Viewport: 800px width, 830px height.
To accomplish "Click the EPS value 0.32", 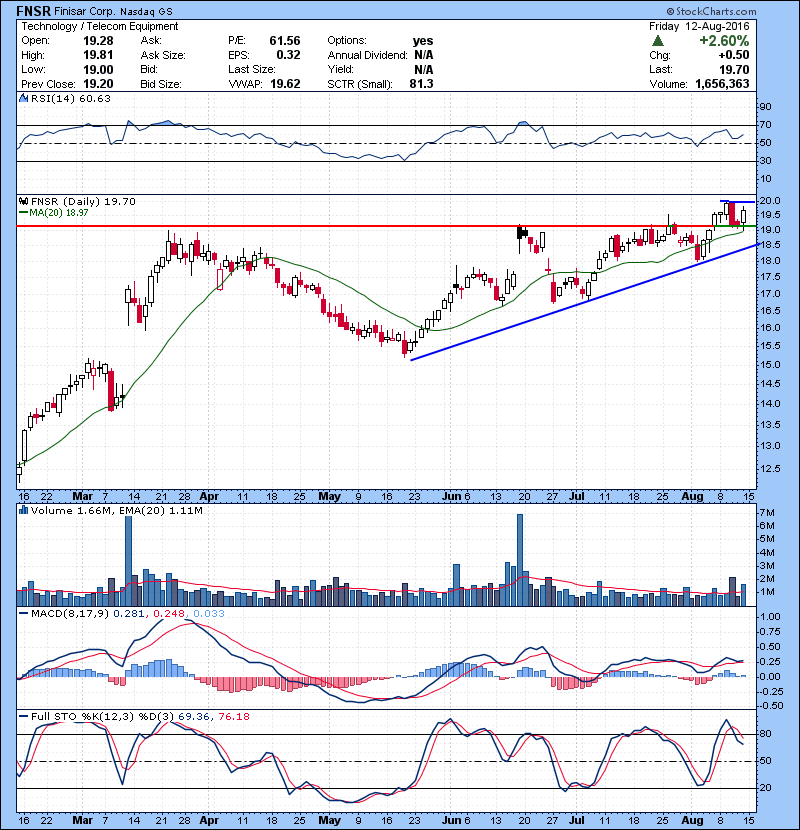I will point(288,55).
